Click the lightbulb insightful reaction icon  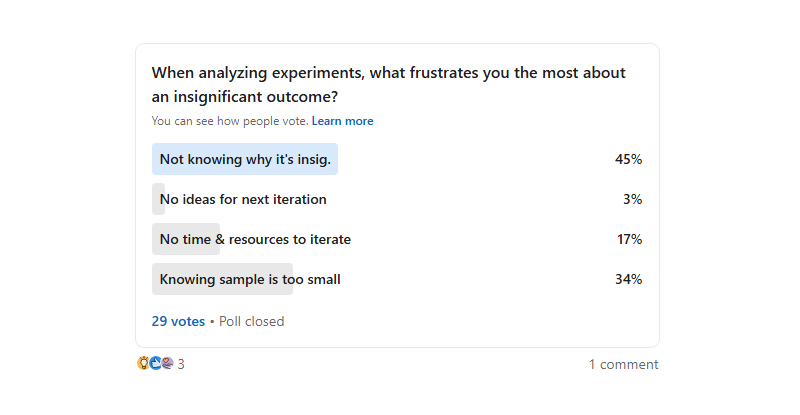pyautogui.click(x=143, y=363)
